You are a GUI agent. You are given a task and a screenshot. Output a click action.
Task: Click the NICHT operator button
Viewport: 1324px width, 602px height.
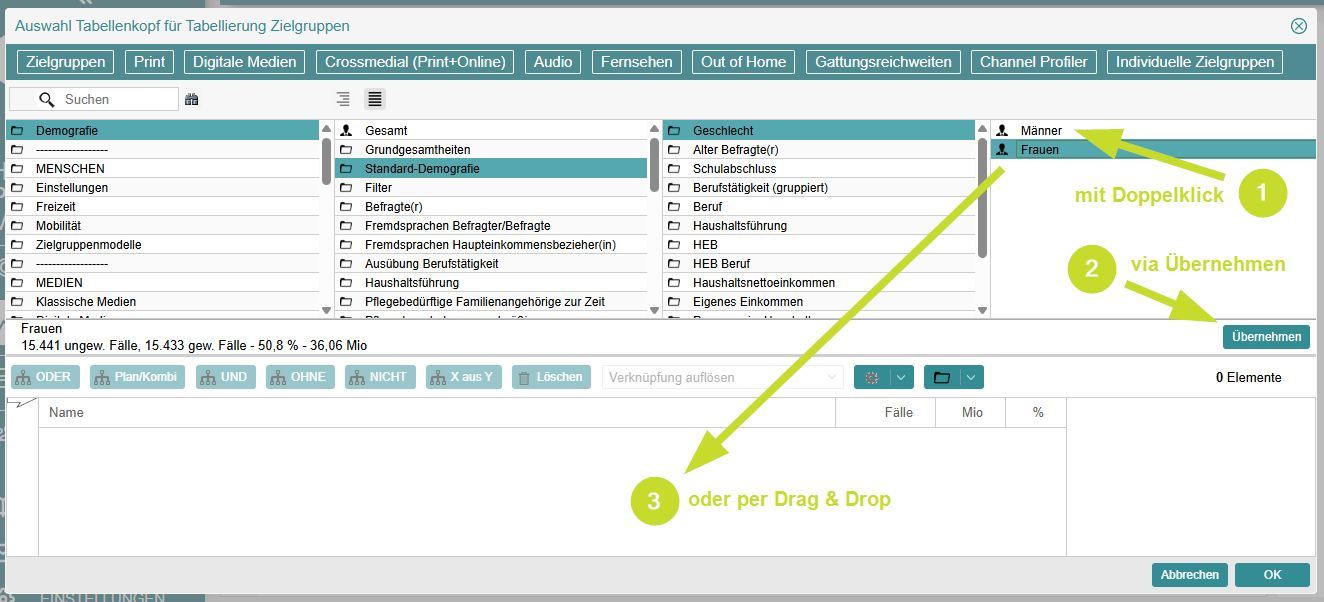[379, 377]
